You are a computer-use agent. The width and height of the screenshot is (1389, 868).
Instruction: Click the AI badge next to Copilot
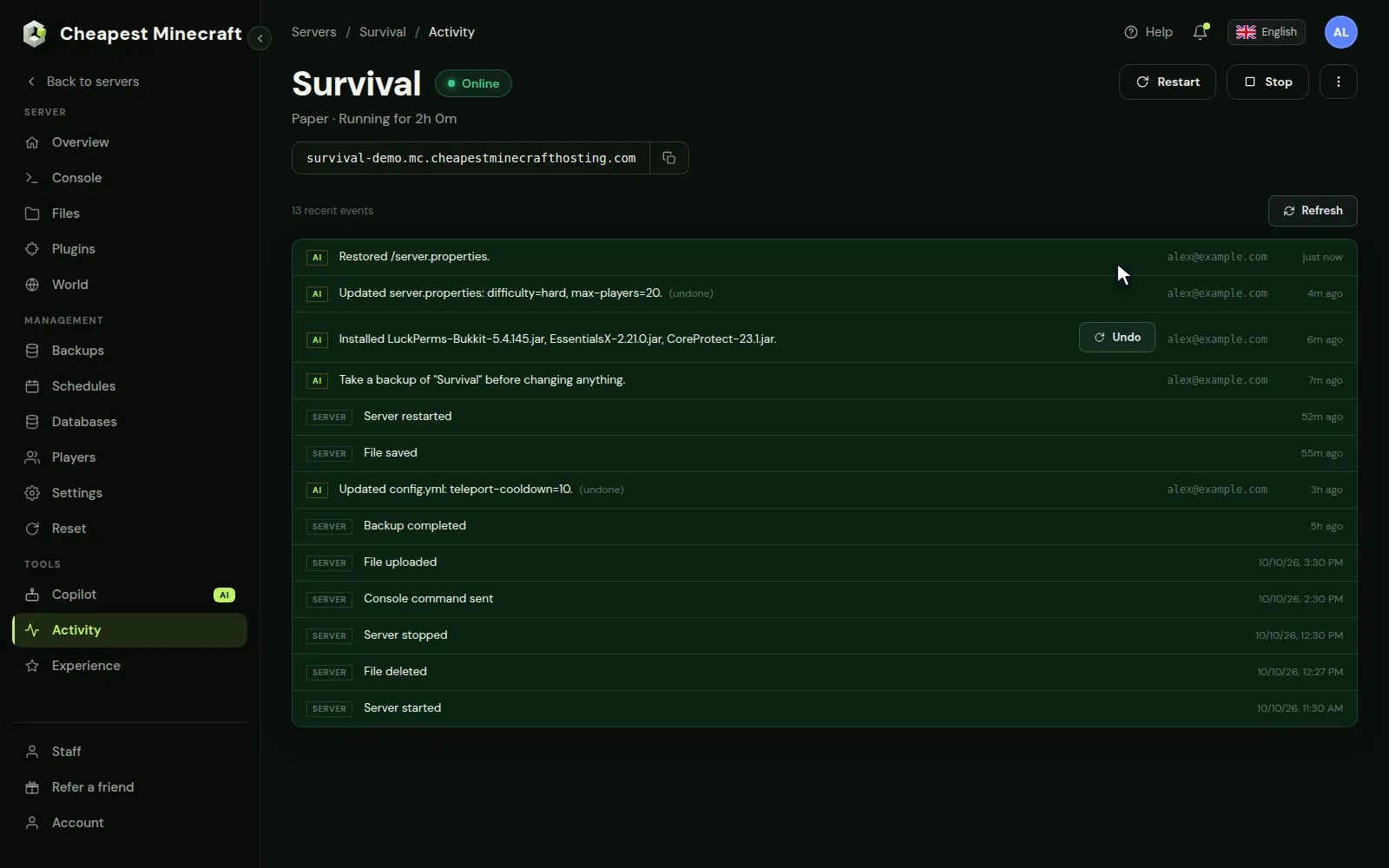(x=224, y=595)
